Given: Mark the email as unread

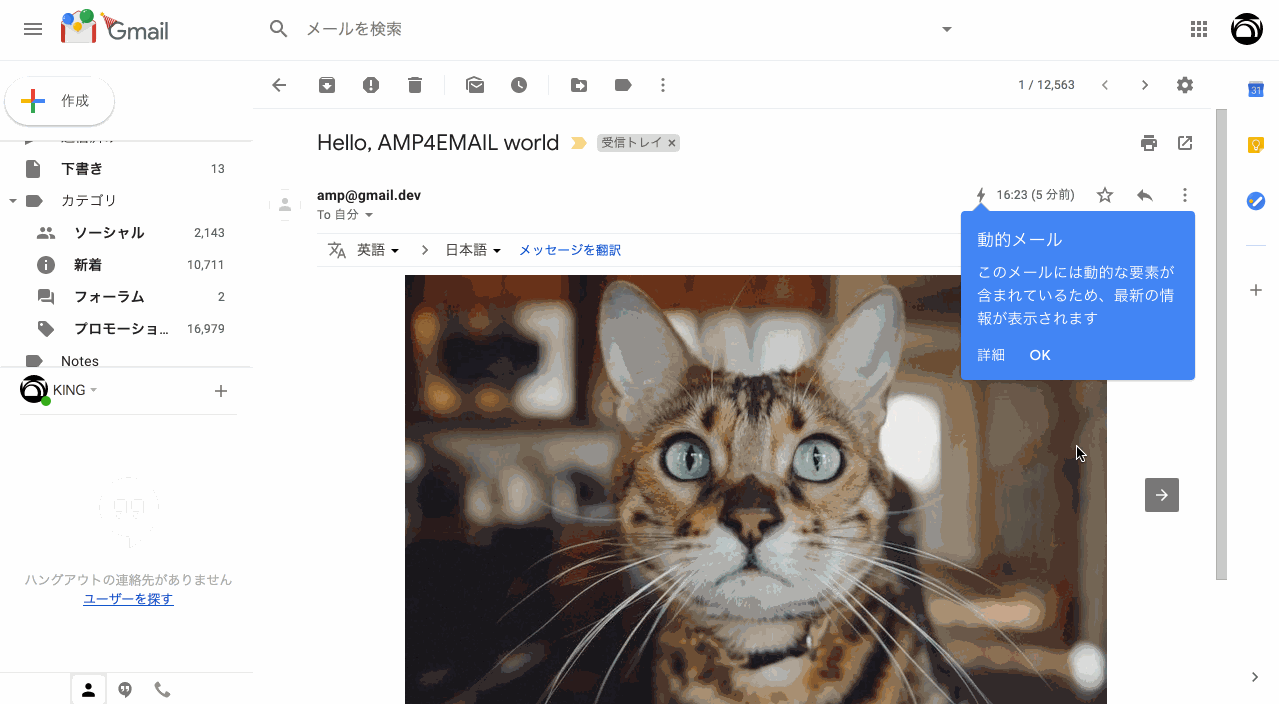Looking at the screenshot, I should tap(475, 85).
